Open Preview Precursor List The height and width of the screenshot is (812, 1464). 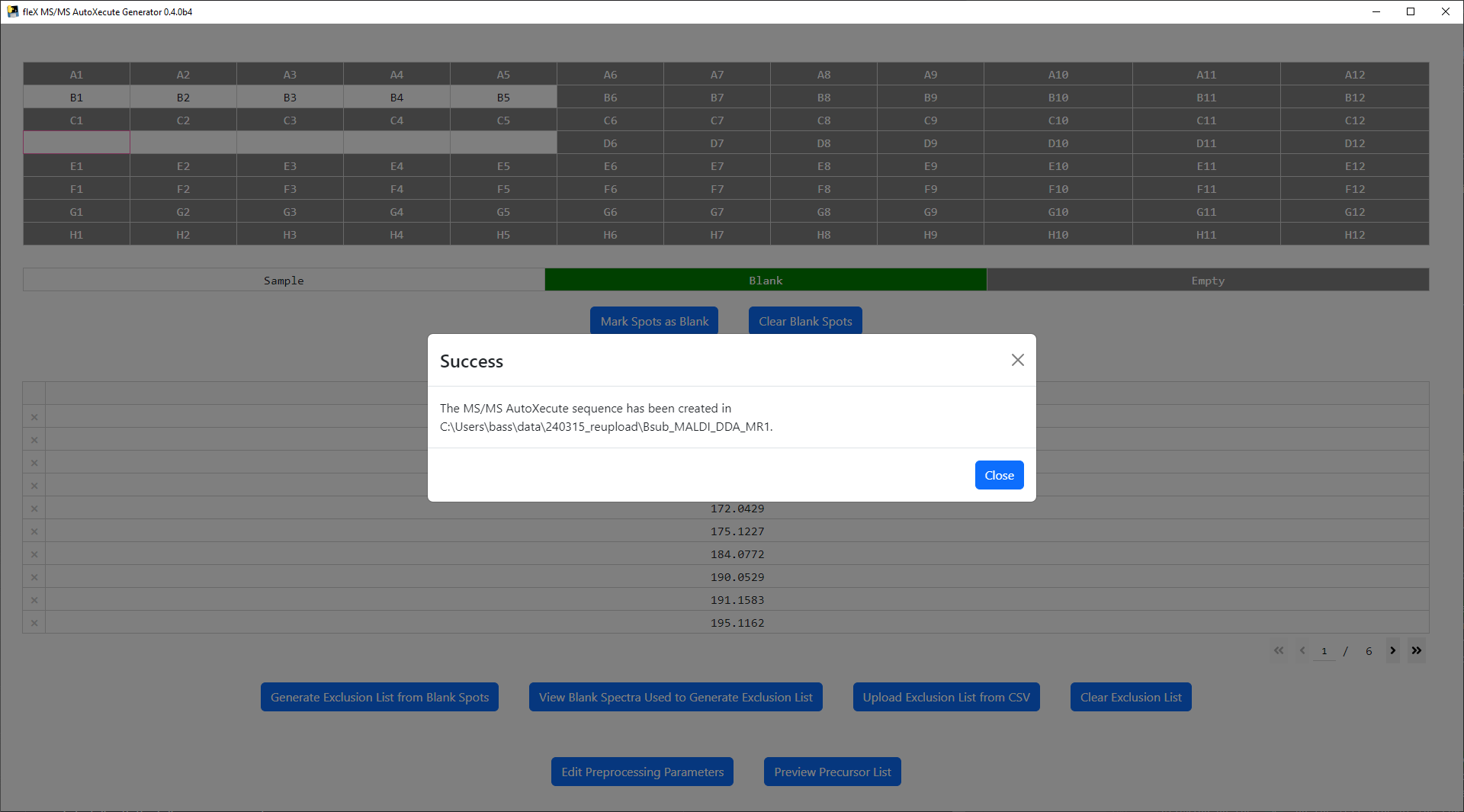coord(831,771)
